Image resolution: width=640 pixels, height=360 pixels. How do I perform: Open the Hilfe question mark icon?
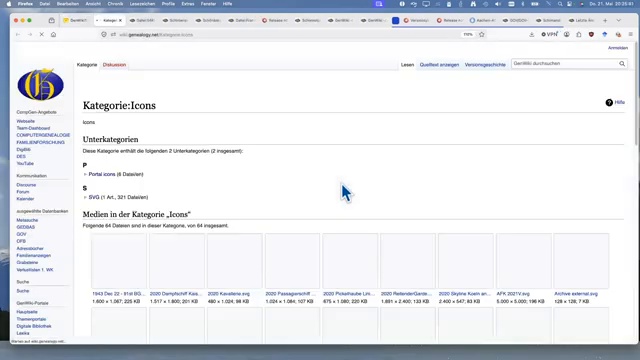coord(609,102)
